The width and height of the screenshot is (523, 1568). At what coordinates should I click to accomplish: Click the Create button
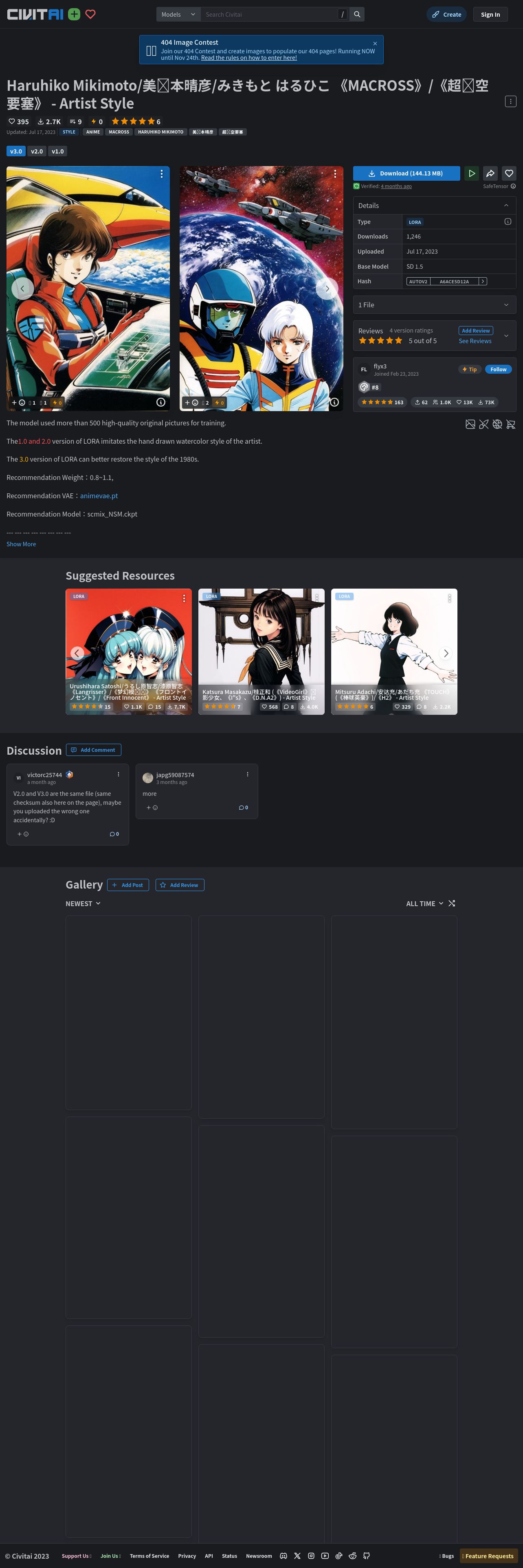446,15
